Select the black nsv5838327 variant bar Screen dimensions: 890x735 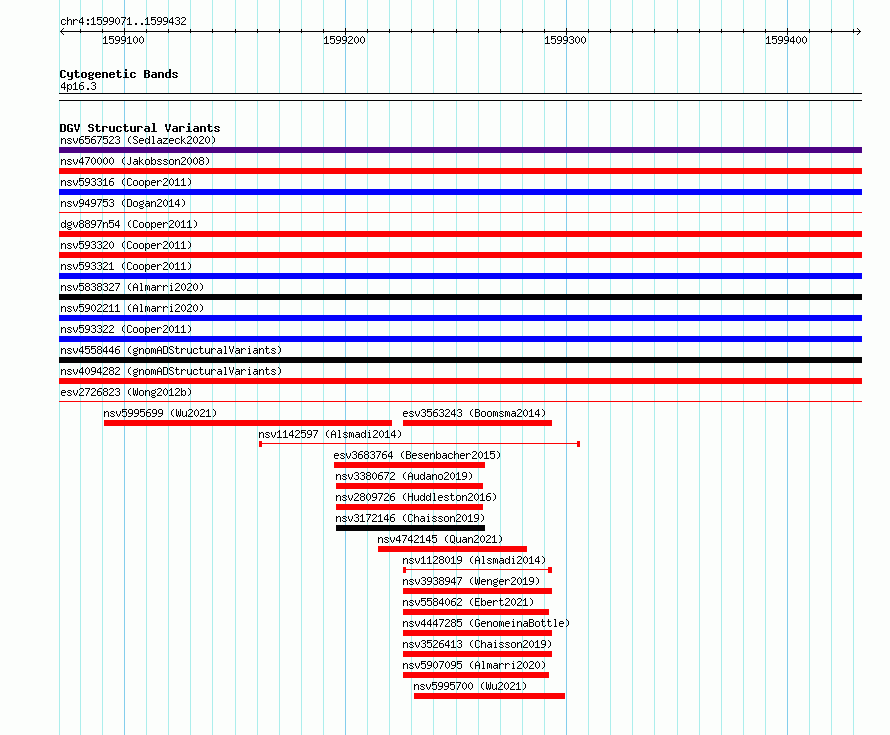(x=460, y=297)
